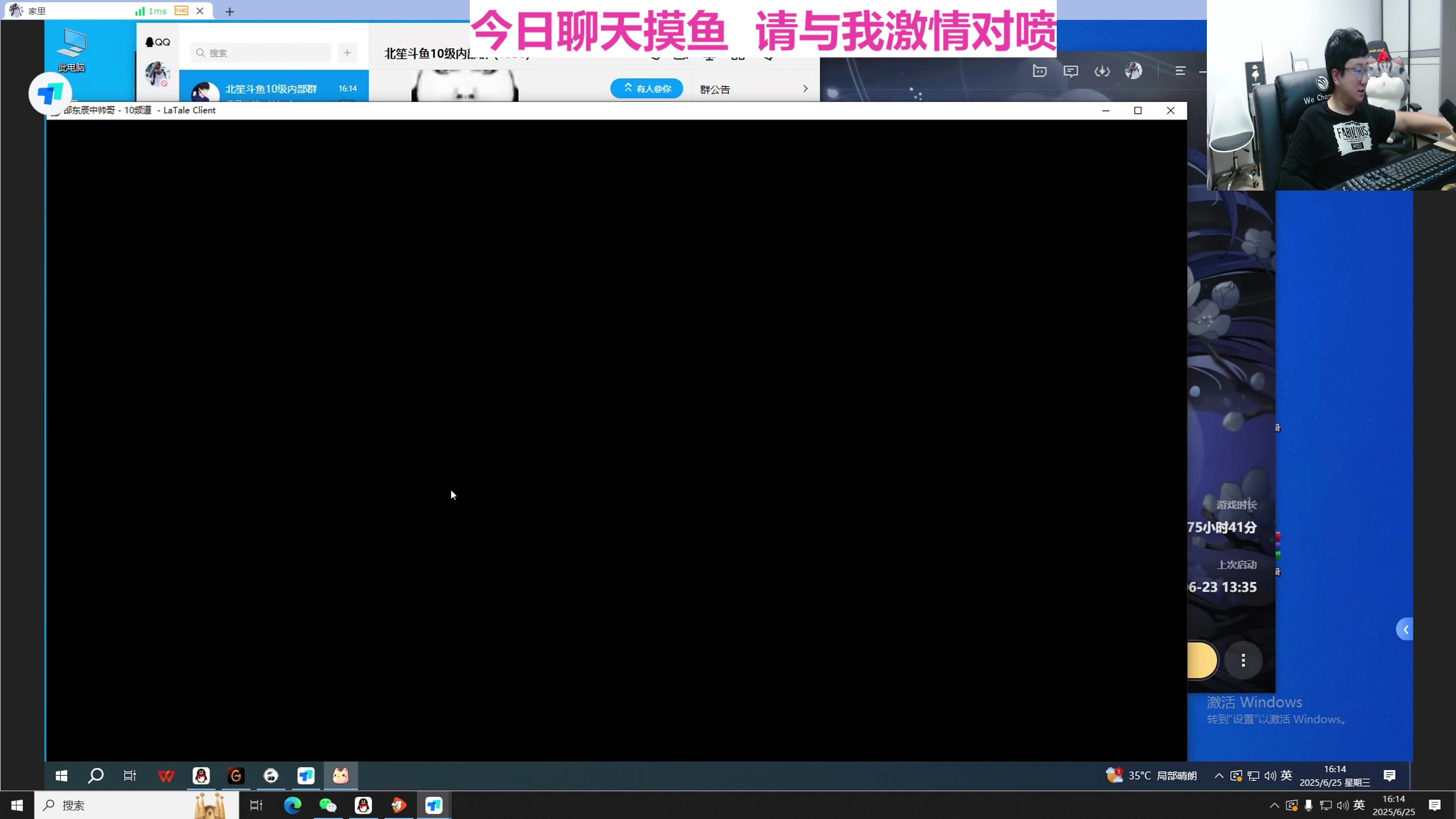This screenshot has height=819, width=1456.
Task: Click the 75小时41分 playtime value
Action: tap(1222, 527)
